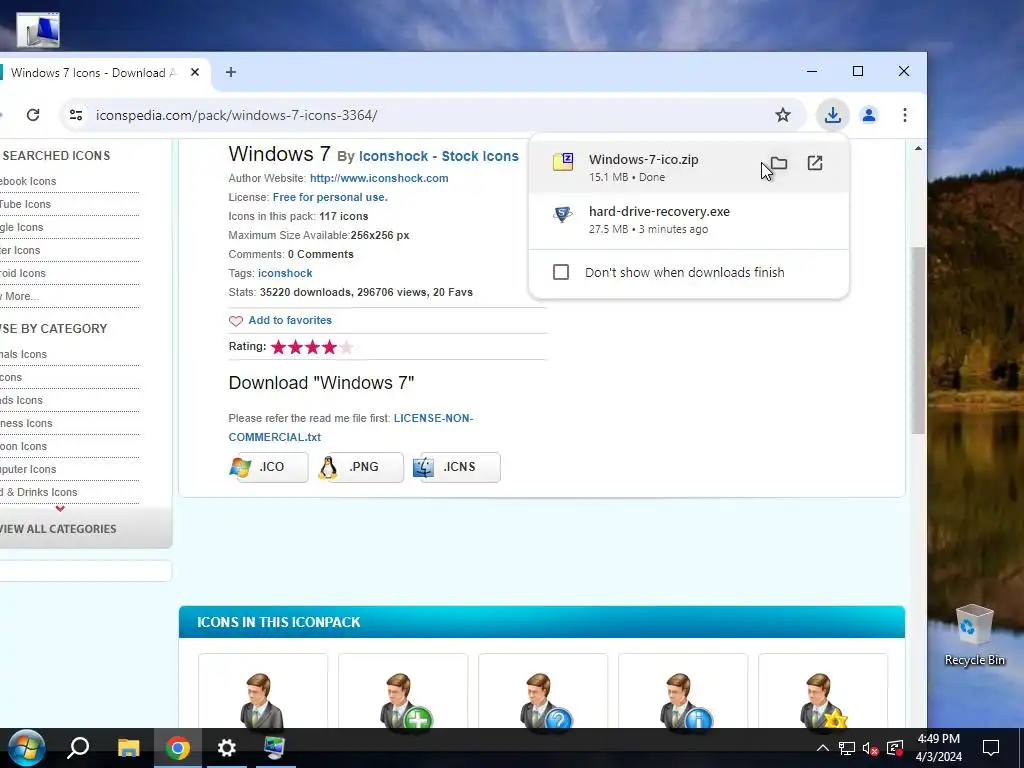Click the muted volume tray icon
The height and width of the screenshot is (768, 1024).
tap(871, 748)
